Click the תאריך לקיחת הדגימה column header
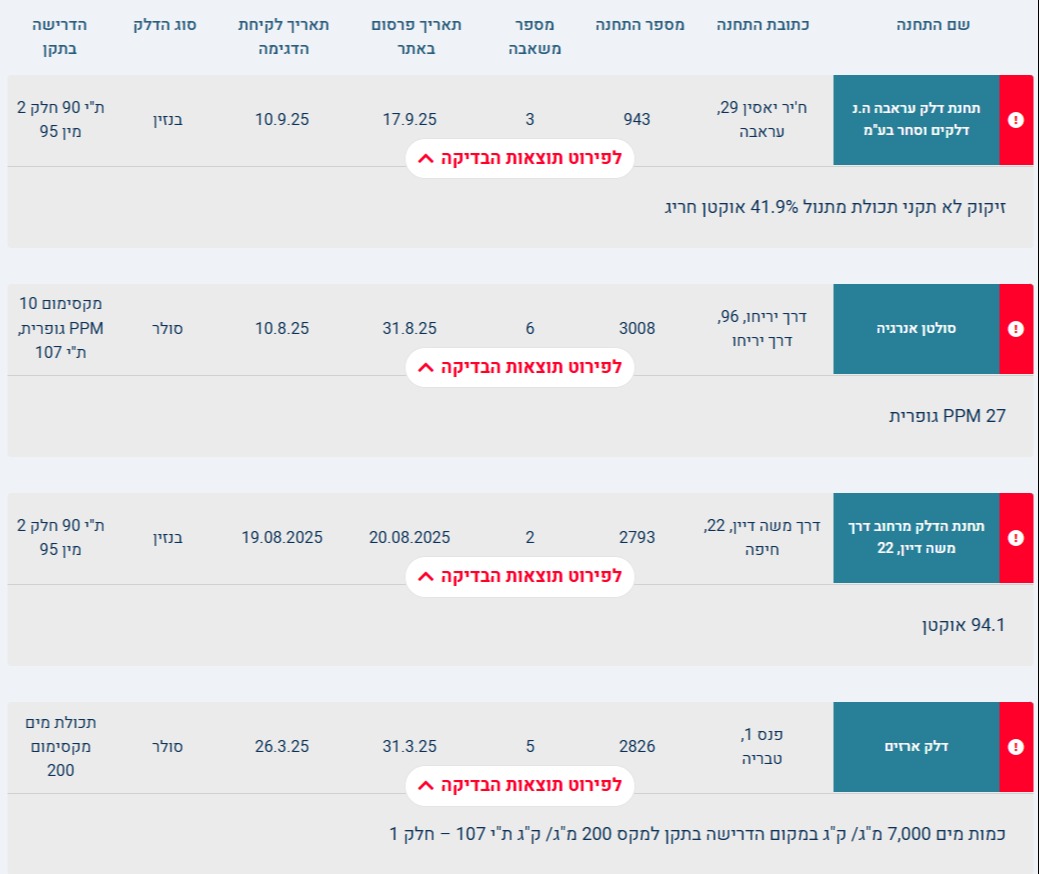The image size is (1039, 874). (284, 36)
